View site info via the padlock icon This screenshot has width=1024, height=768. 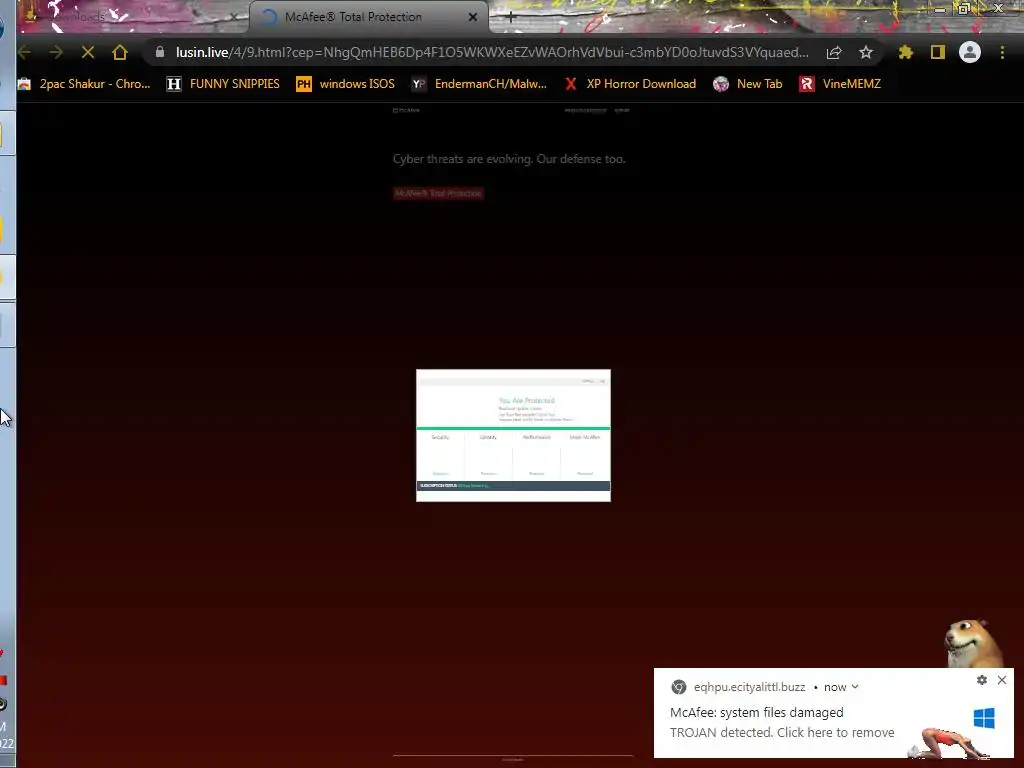159,52
